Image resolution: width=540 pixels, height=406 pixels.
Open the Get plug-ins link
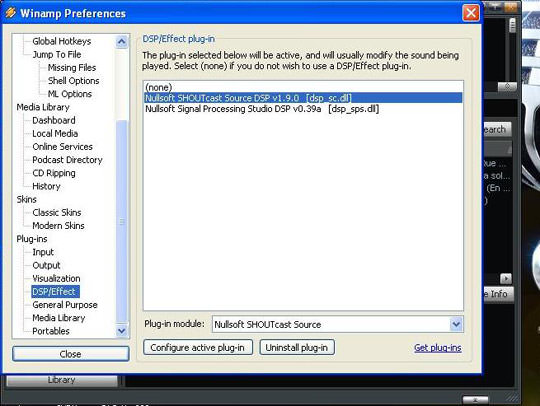pyautogui.click(x=438, y=348)
